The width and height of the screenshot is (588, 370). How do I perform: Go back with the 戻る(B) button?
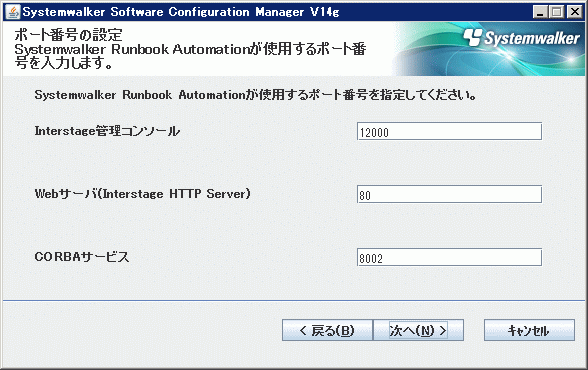click(327, 330)
